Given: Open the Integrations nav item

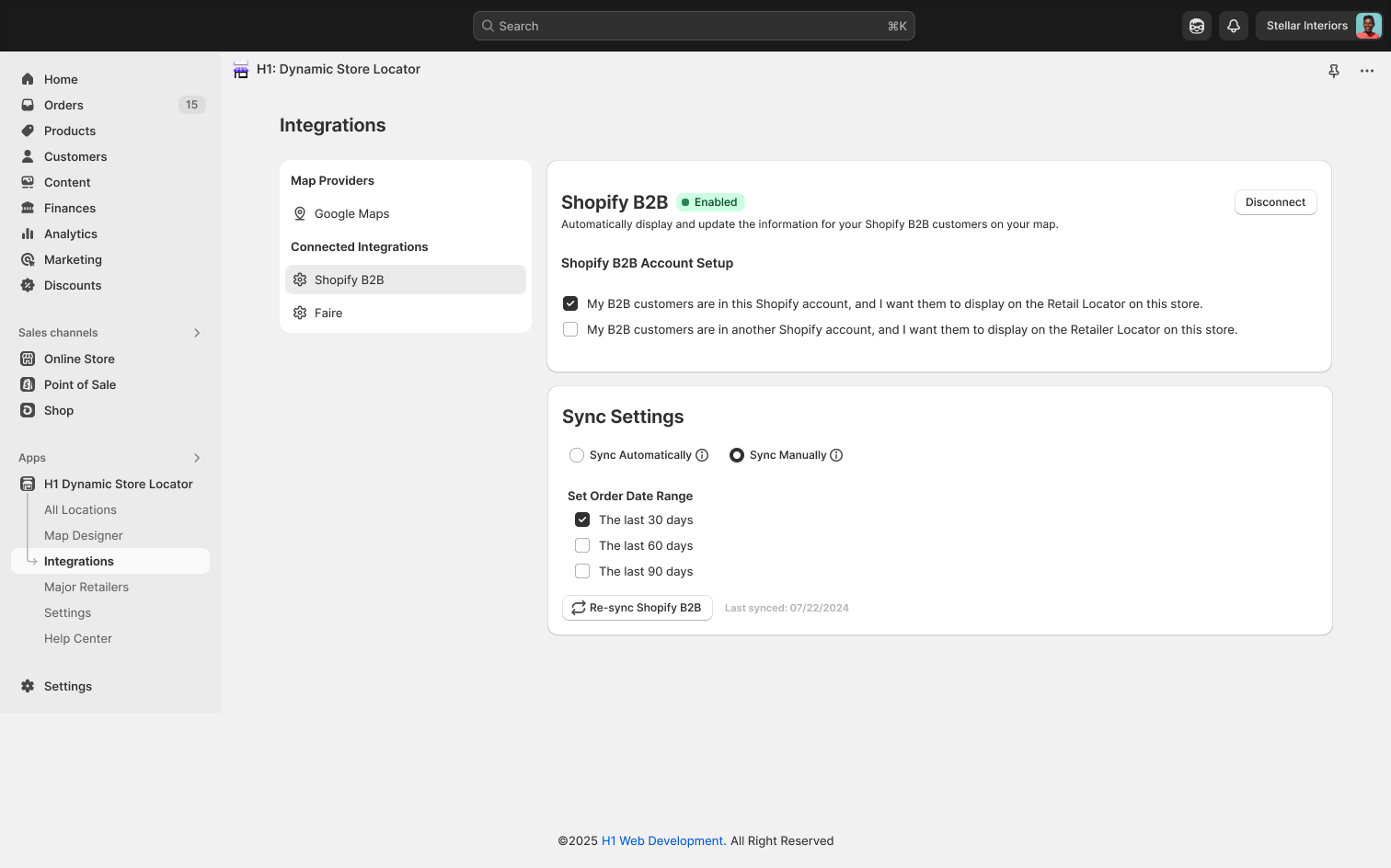Looking at the screenshot, I should 110,561.
